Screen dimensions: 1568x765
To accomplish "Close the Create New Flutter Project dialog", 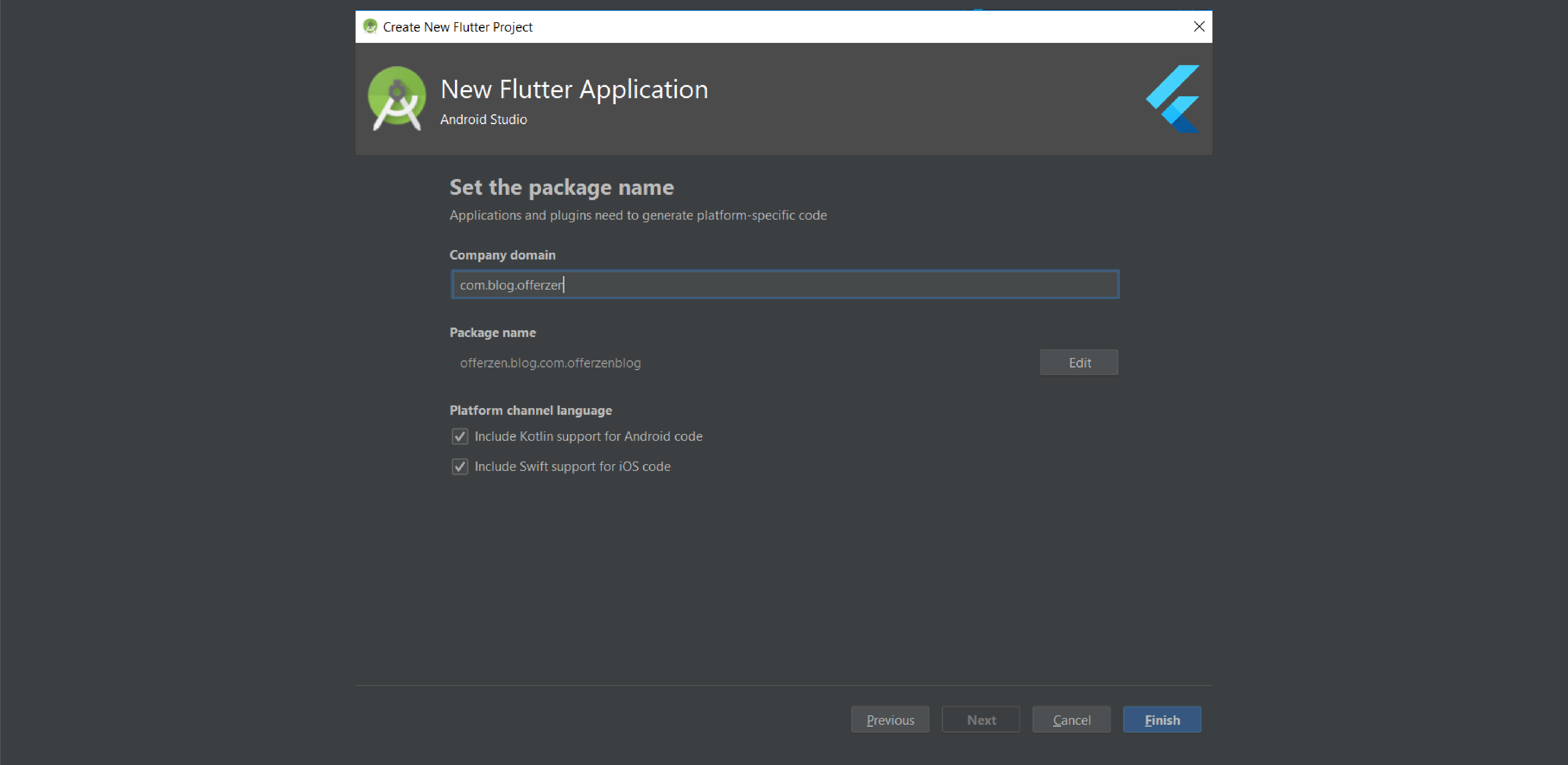I will (1198, 26).
